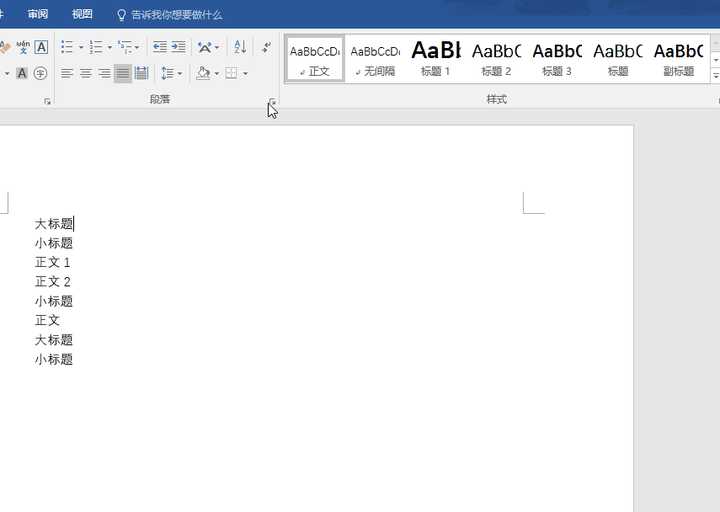720x512 pixels.
Task: Apply the 正文 style
Action: (315, 59)
